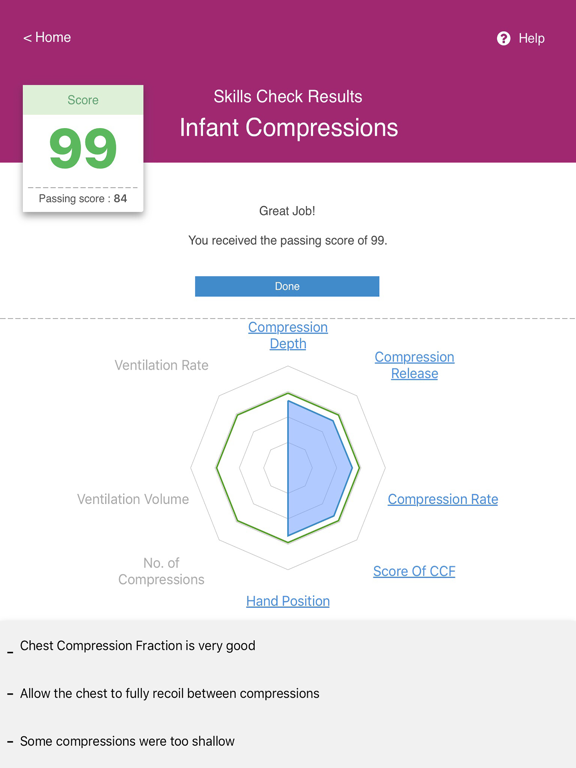Image resolution: width=576 pixels, height=768 pixels.
Task: Select the Hand Position link
Action: point(288,601)
